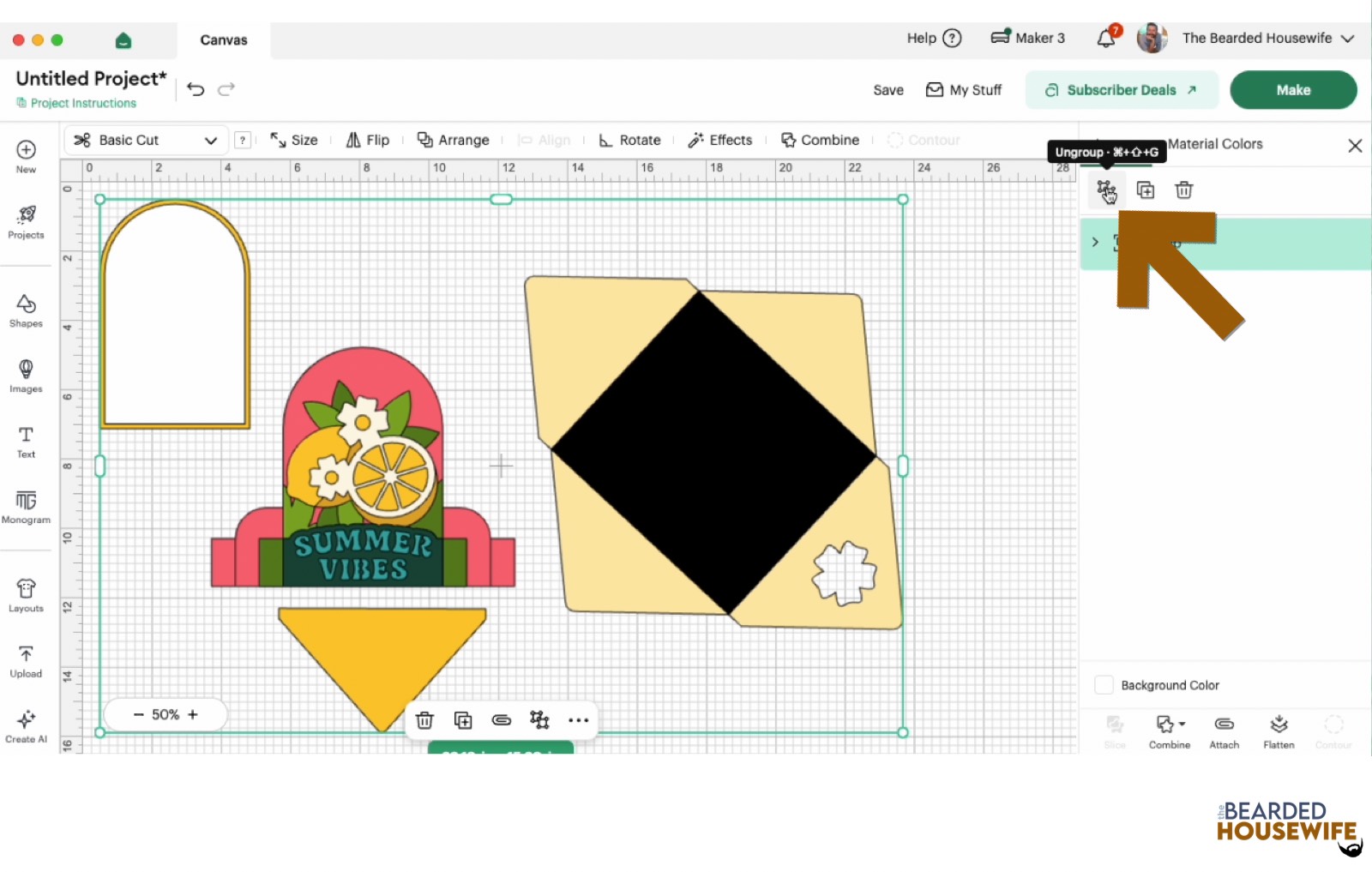Click the Untitled Project title

(x=91, y=78)
